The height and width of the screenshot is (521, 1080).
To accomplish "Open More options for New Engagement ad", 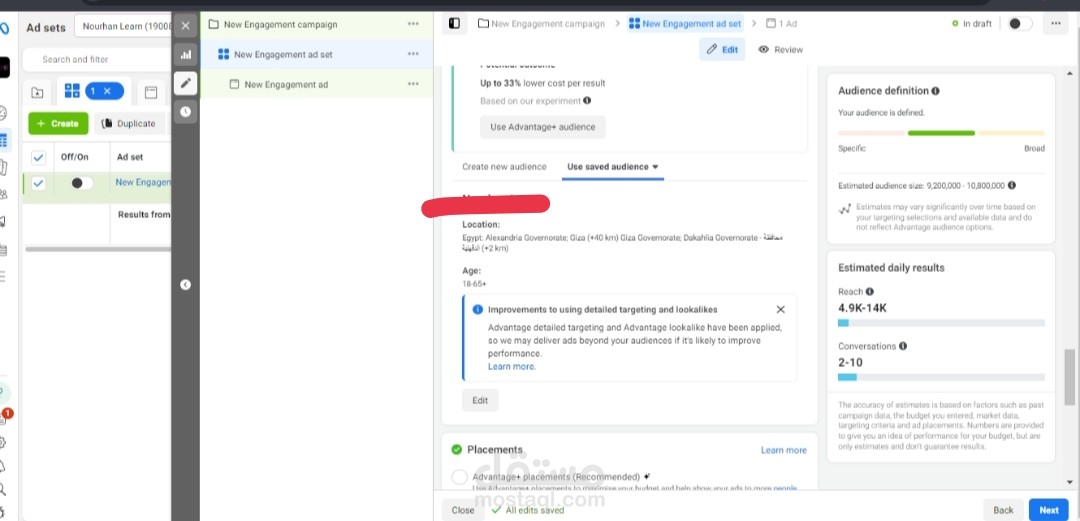I will (413, 84).
